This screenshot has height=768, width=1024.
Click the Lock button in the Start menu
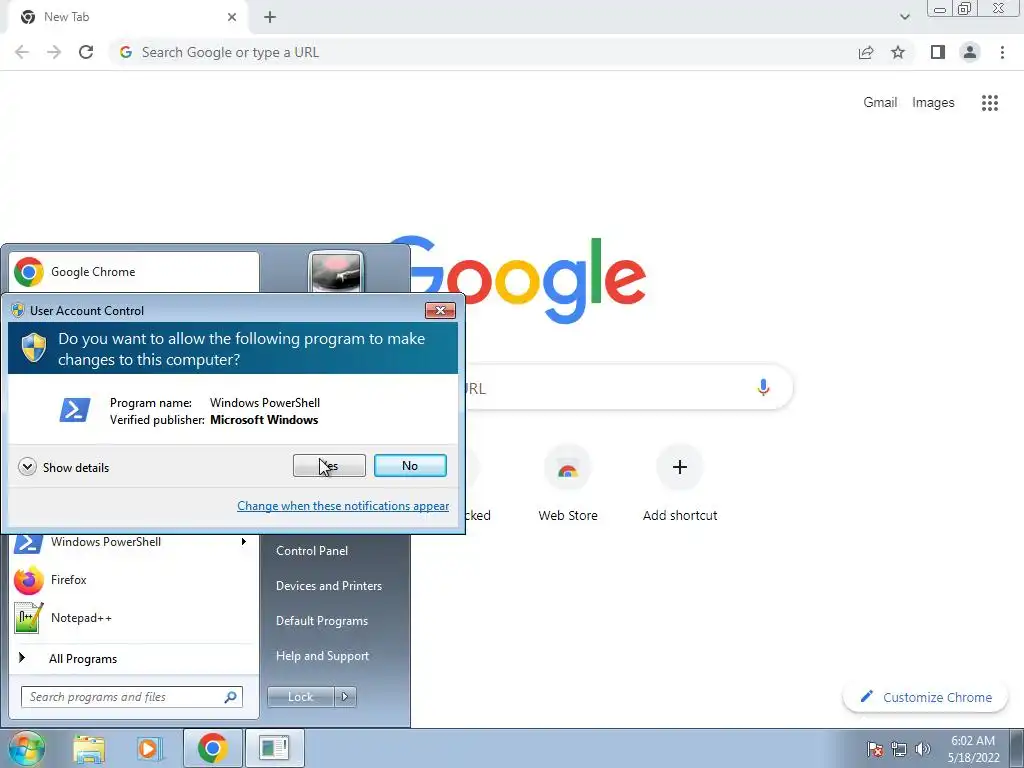300,697
